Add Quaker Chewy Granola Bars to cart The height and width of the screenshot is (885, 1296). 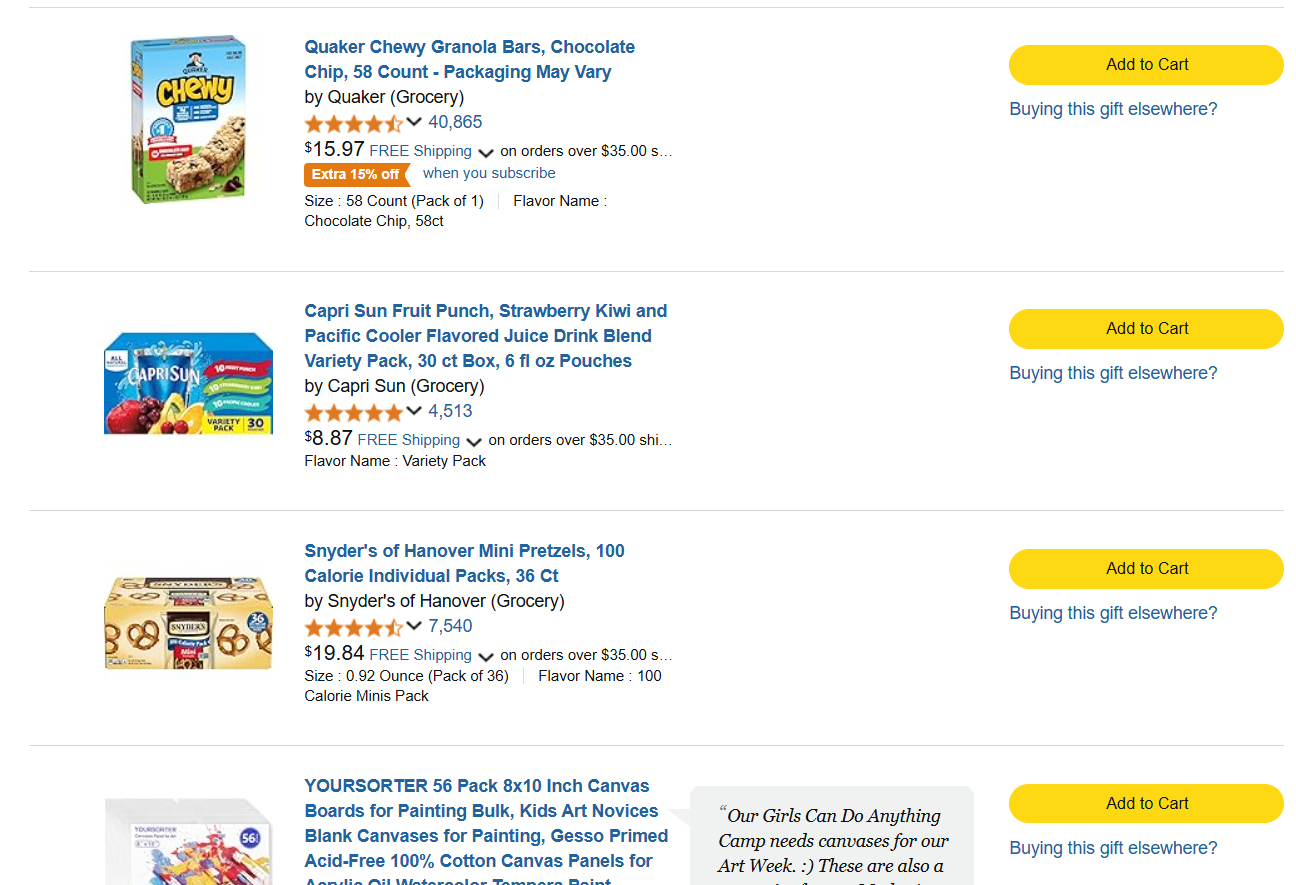[x=1146, y=65]
